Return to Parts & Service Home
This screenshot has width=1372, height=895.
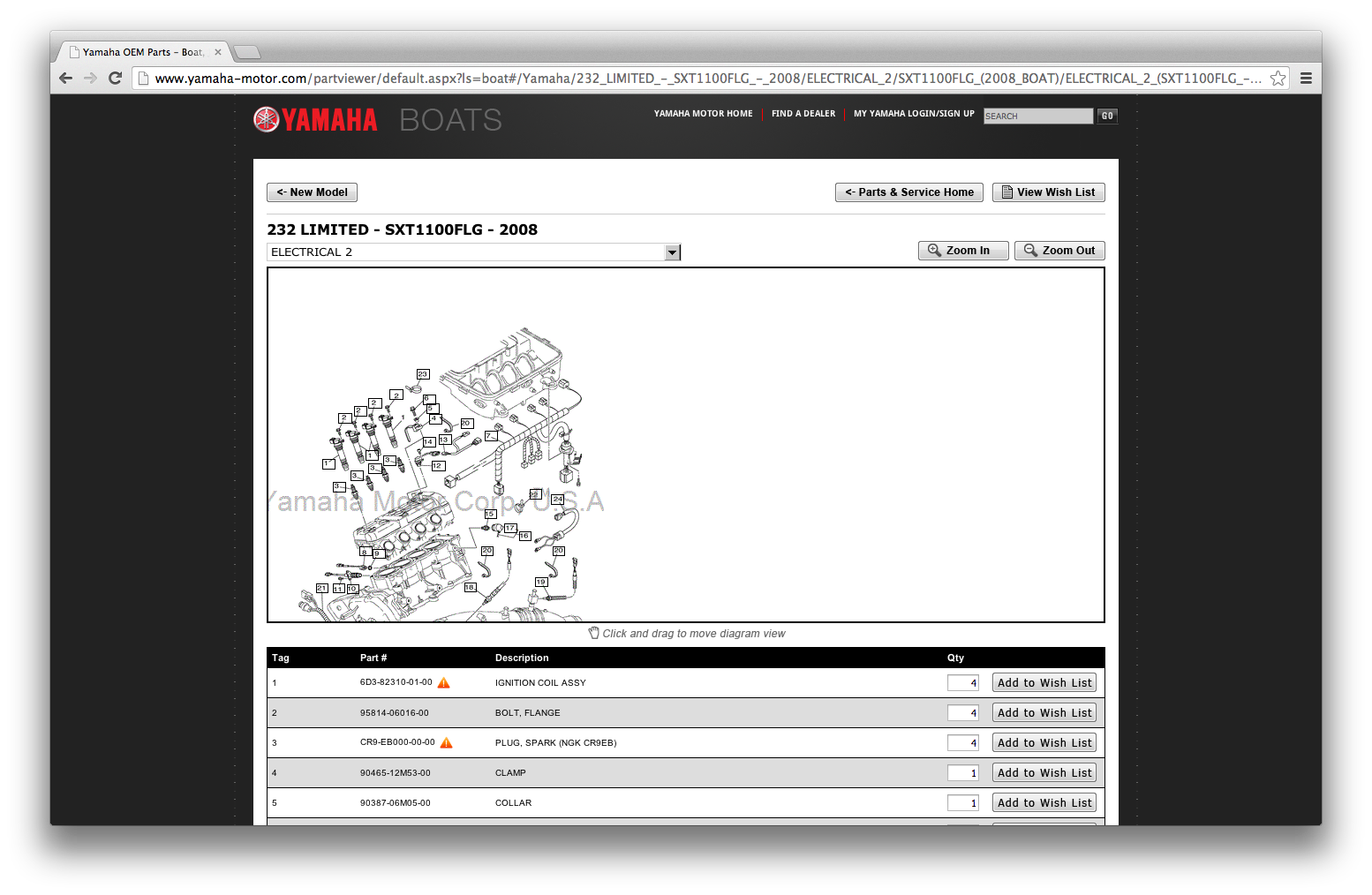[x=908, y=192]
